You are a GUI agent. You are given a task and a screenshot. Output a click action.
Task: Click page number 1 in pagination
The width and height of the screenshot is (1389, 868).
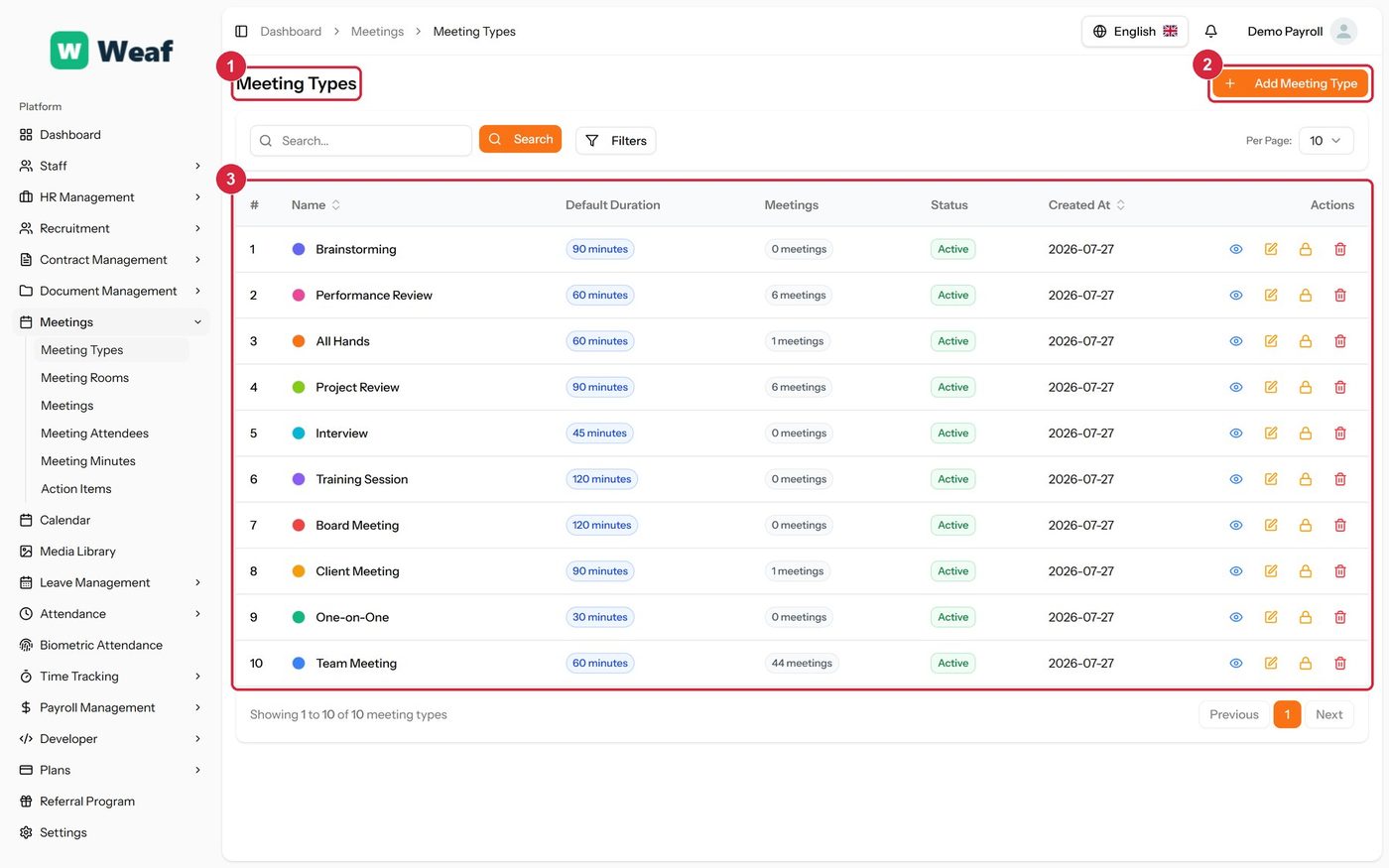click(x=1287, y=714)
